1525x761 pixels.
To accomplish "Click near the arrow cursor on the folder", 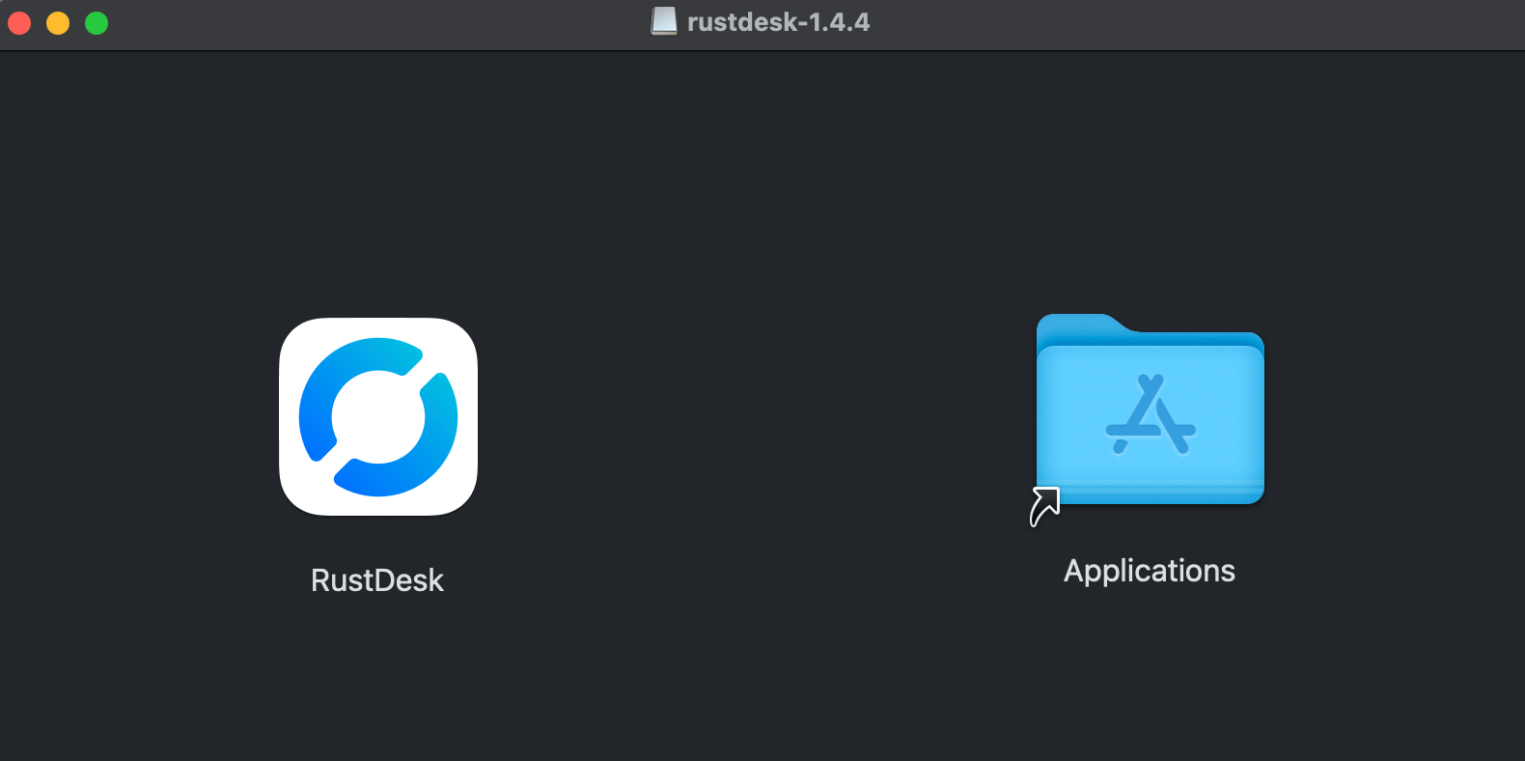I will 1046,505.
